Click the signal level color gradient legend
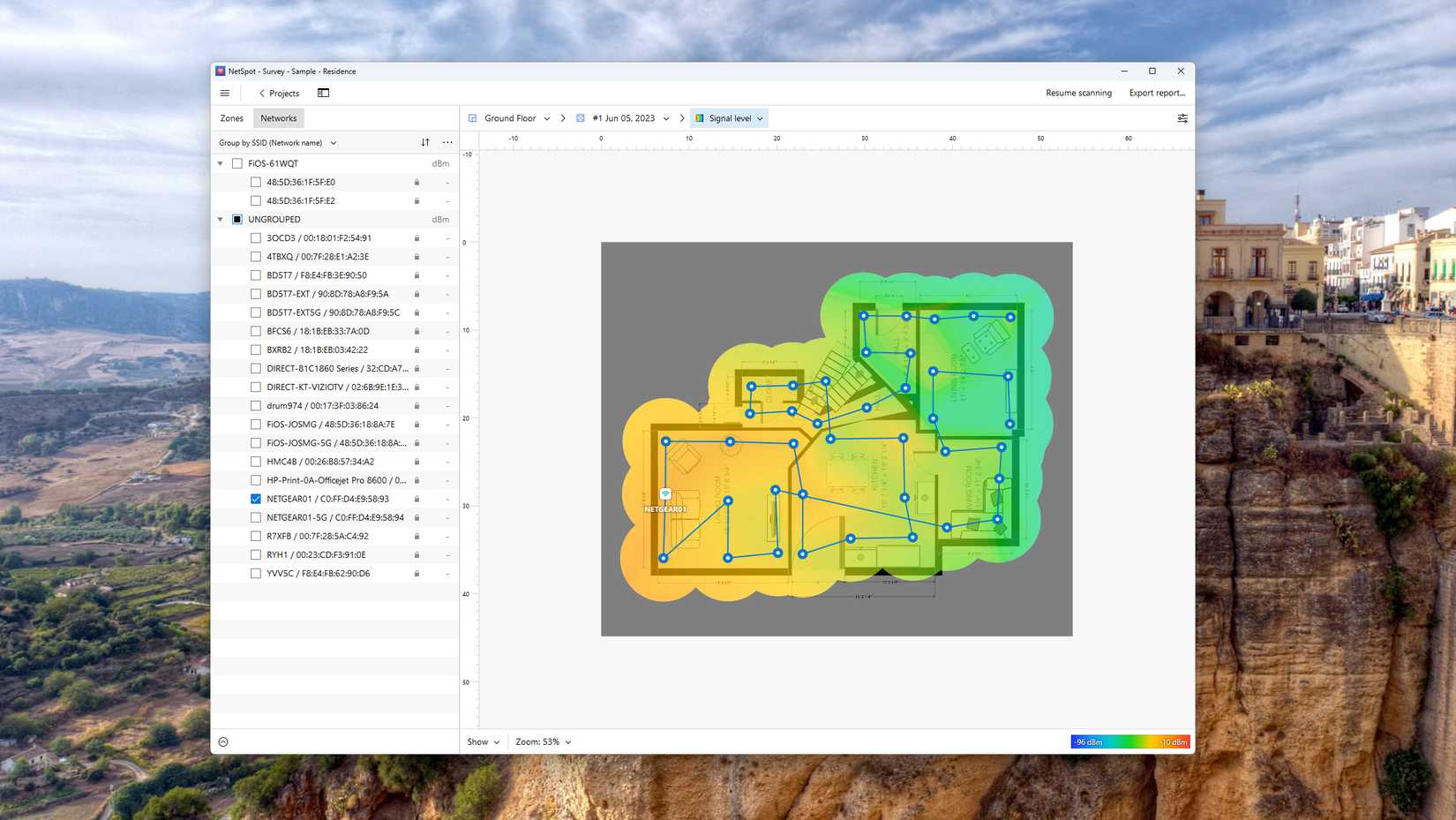The image size is (1456, 820). pyautogui.click(x=1130, y=742)
